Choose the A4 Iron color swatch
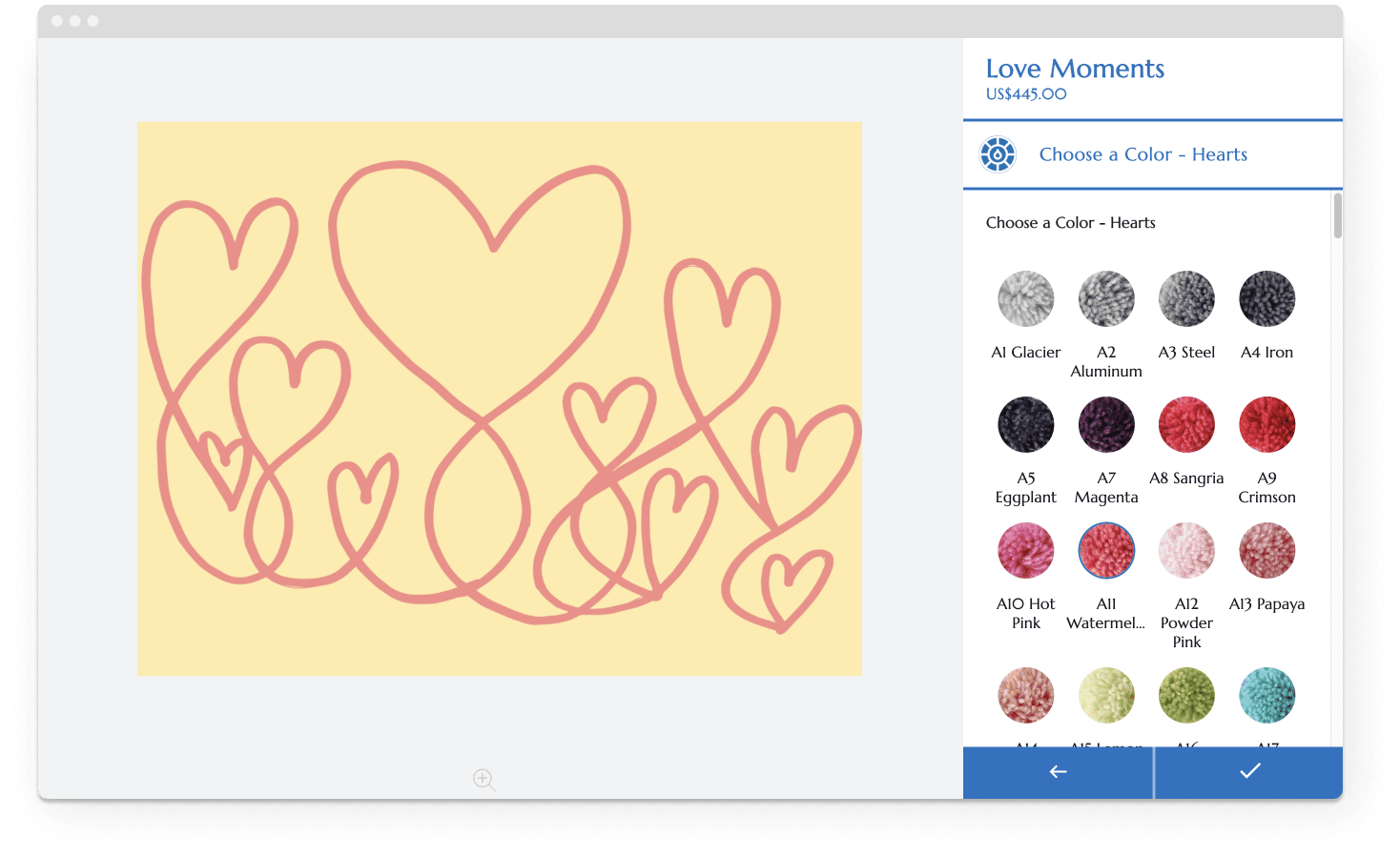 1266,299
